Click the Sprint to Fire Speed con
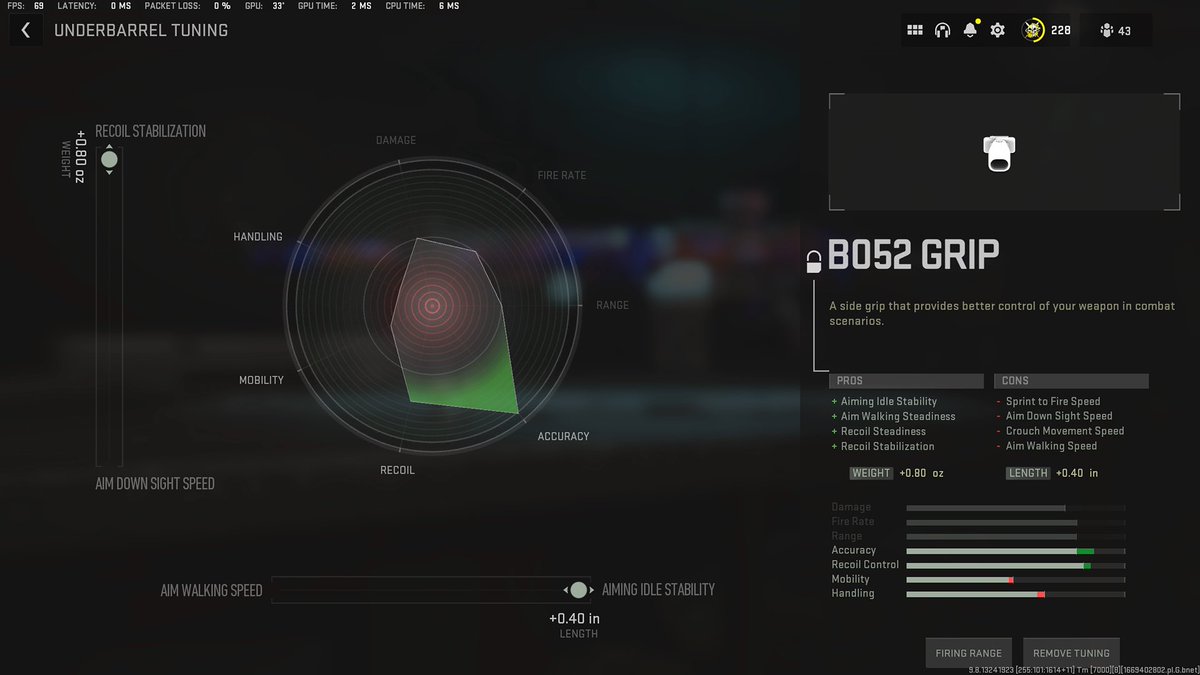The height and width of the screenshot is (675, 1200). 1053,401
